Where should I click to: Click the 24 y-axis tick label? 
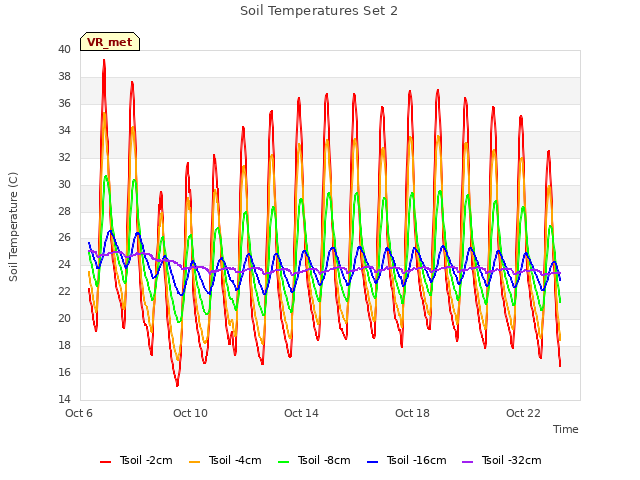(x=64, y=264)
